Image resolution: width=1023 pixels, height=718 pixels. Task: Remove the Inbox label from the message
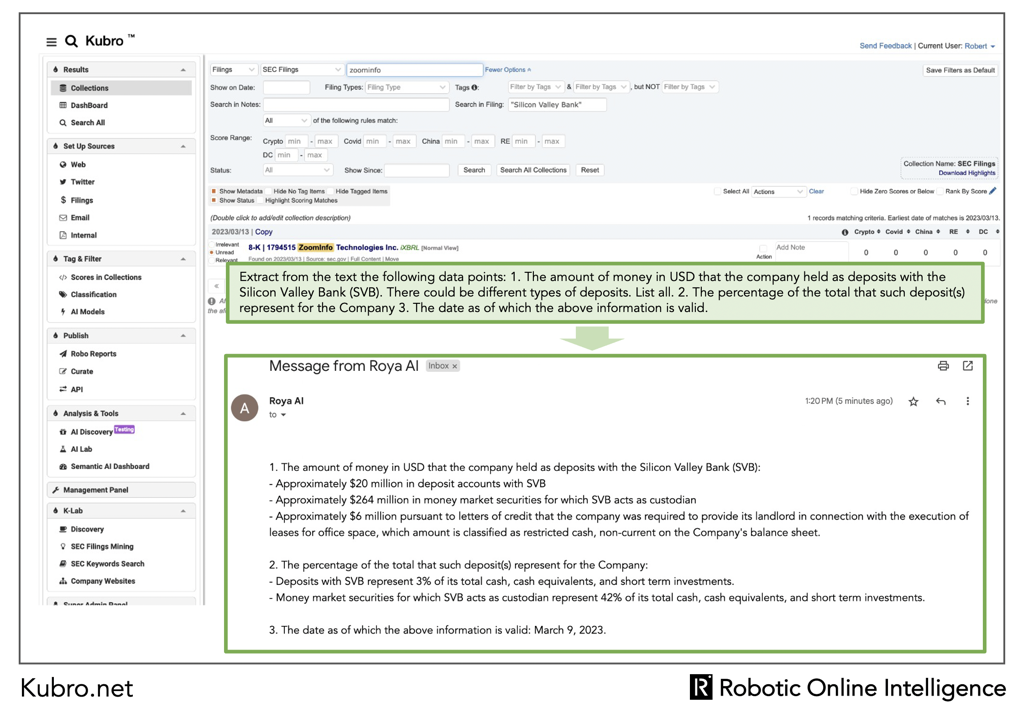pos(455,366)
